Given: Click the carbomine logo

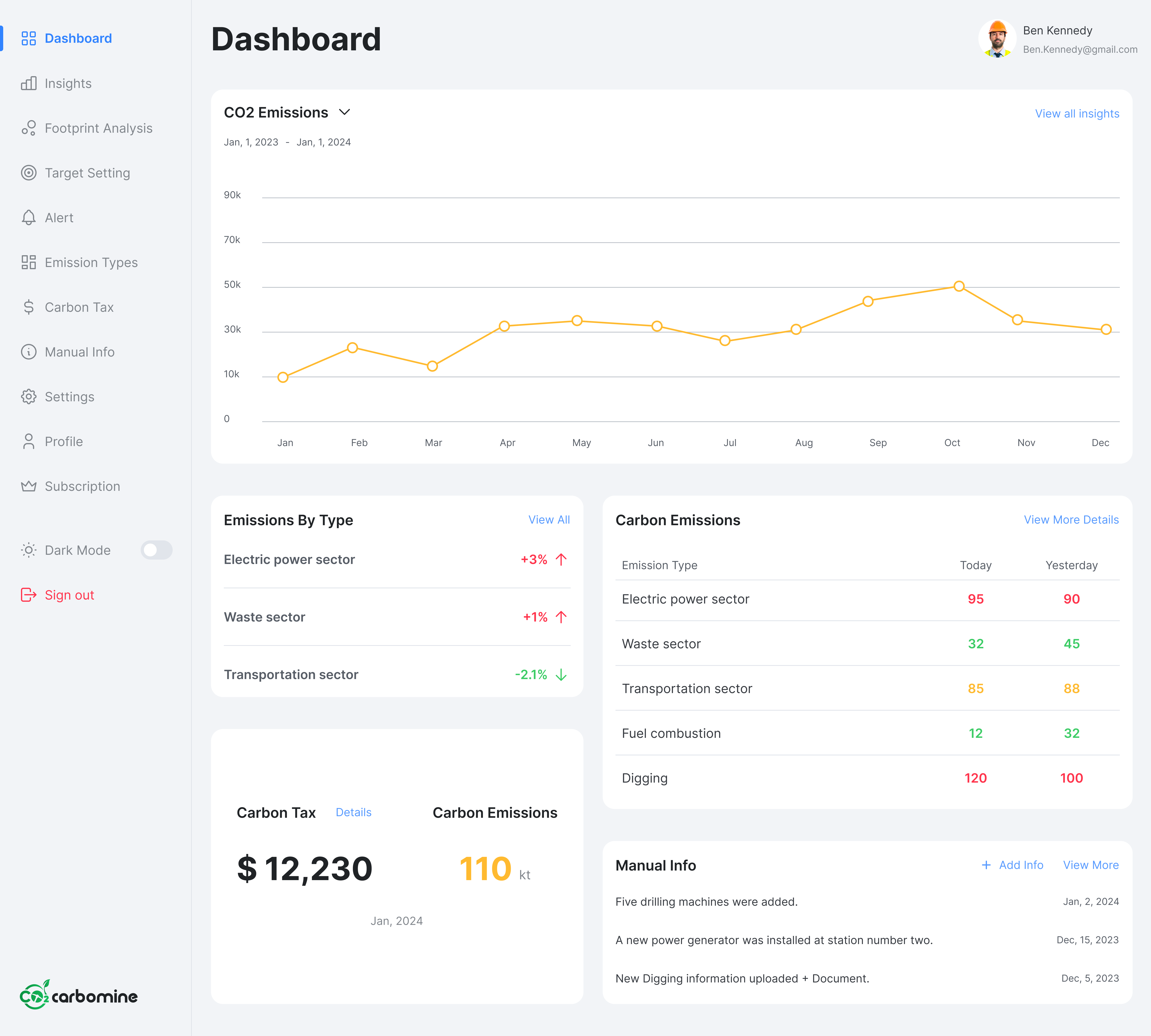Looking at the screenshot, I should pos(79,994).
